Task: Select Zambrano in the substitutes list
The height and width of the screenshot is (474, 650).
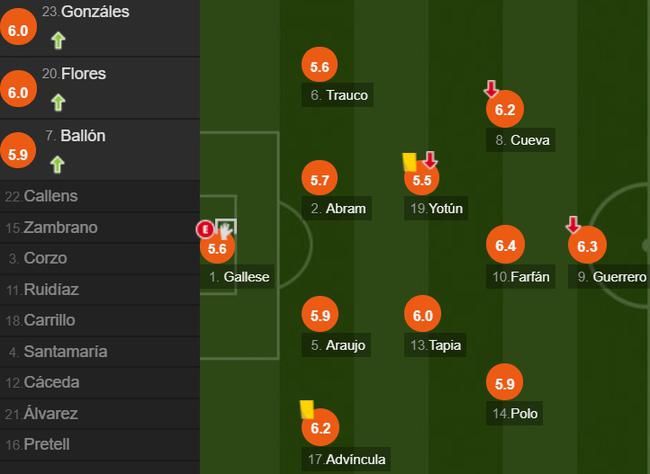Action: [x=60, y=227]
